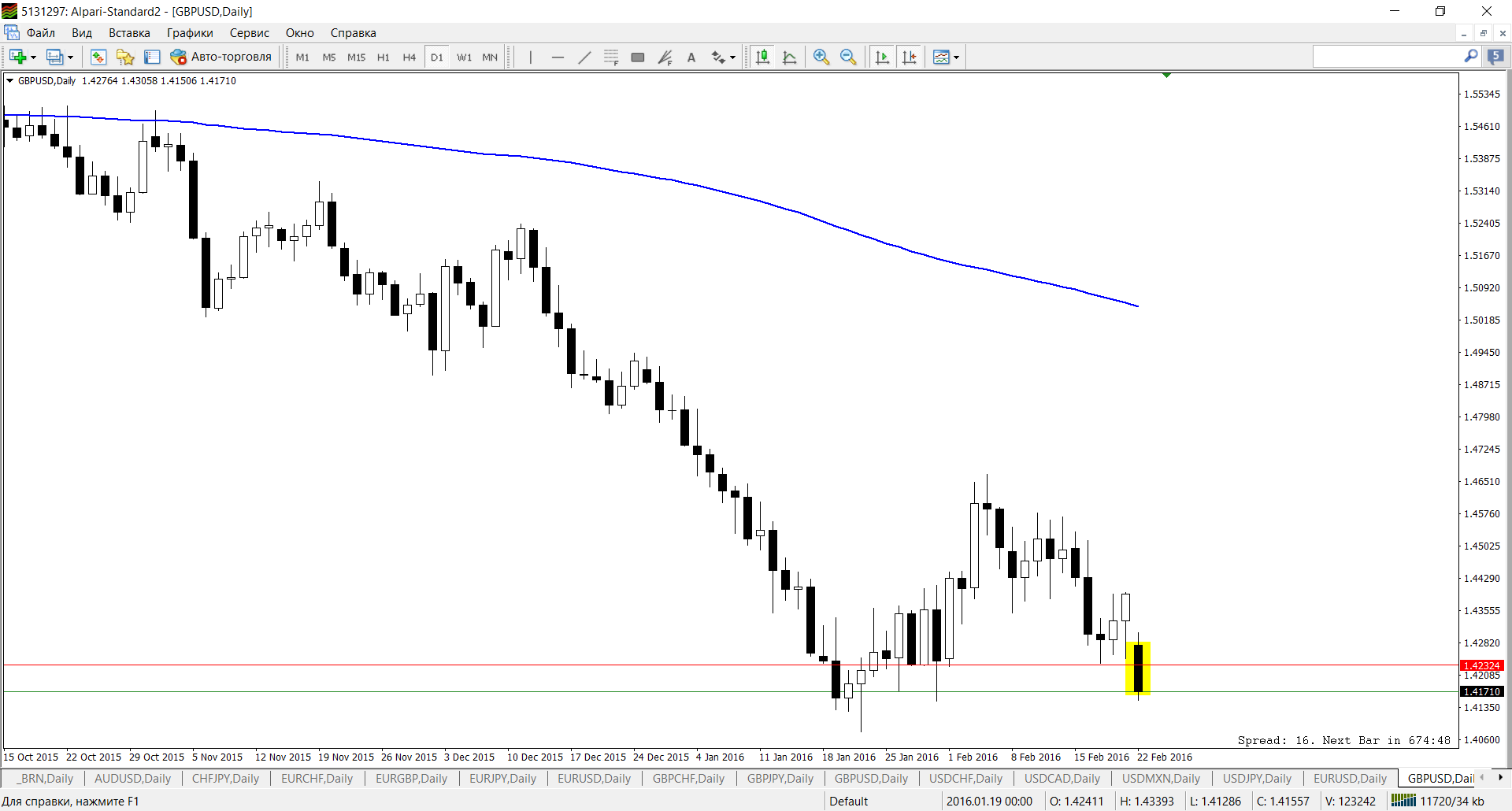This screenshot has height=811, width=1512.
Task: Click the arrows objects icon
Action: [717, 57]
